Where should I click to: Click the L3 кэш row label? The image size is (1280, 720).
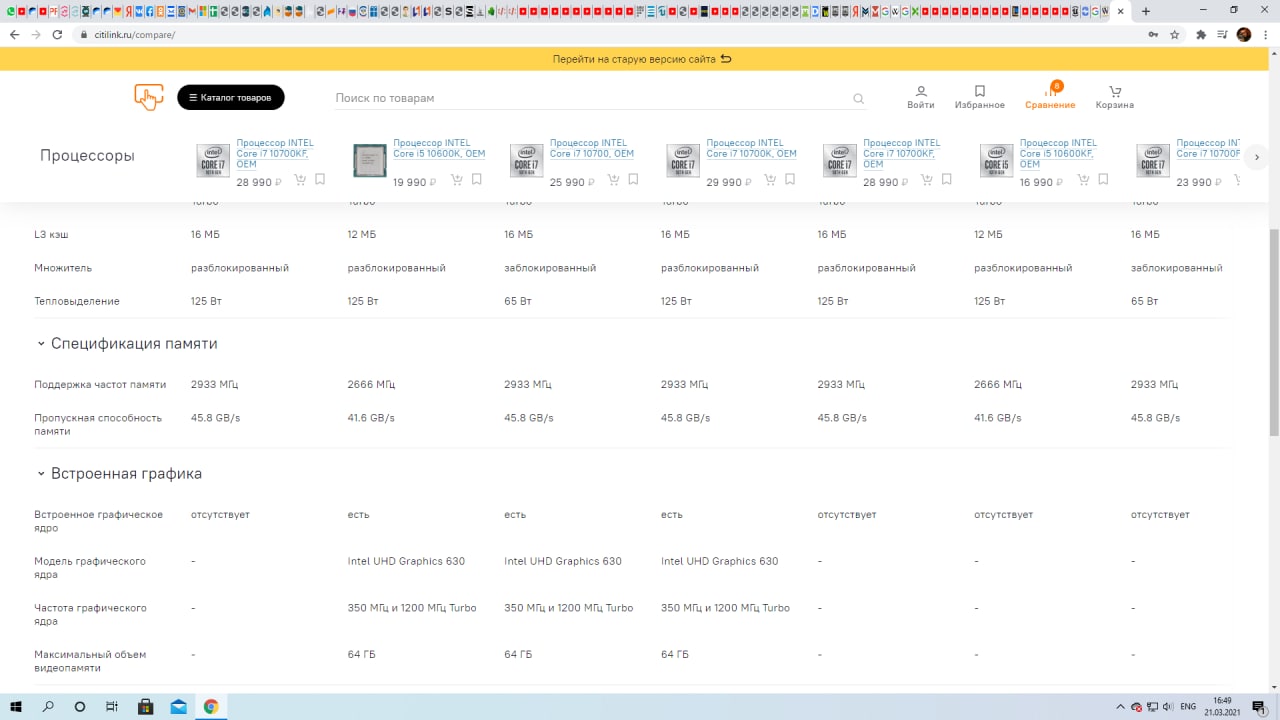pos(51,234)
